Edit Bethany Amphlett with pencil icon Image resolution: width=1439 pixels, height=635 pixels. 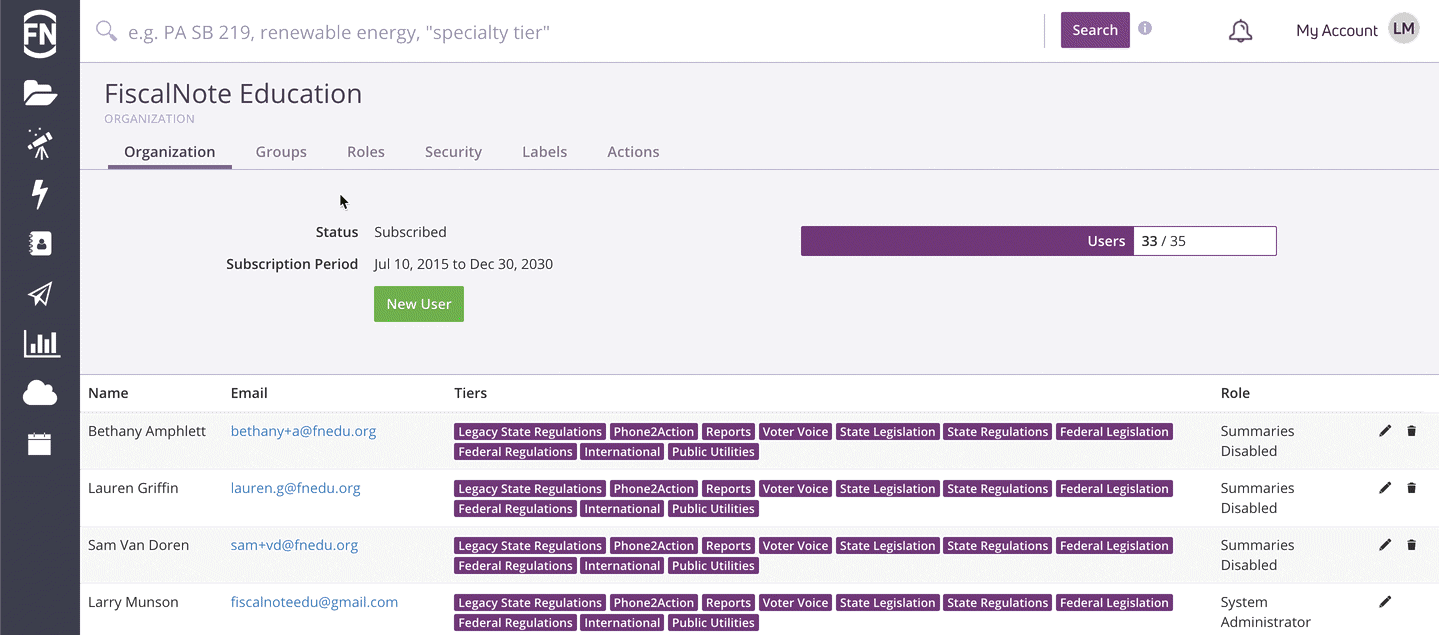(x=1385, y=431)
